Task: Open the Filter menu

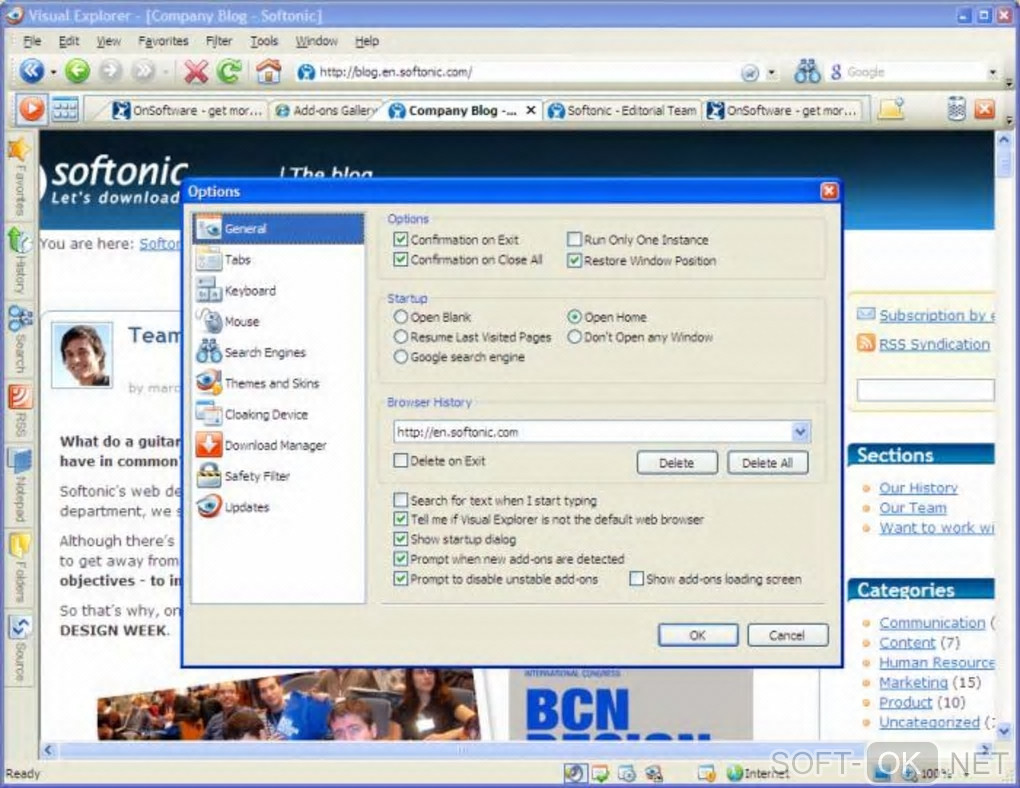Action: point(219,41)
